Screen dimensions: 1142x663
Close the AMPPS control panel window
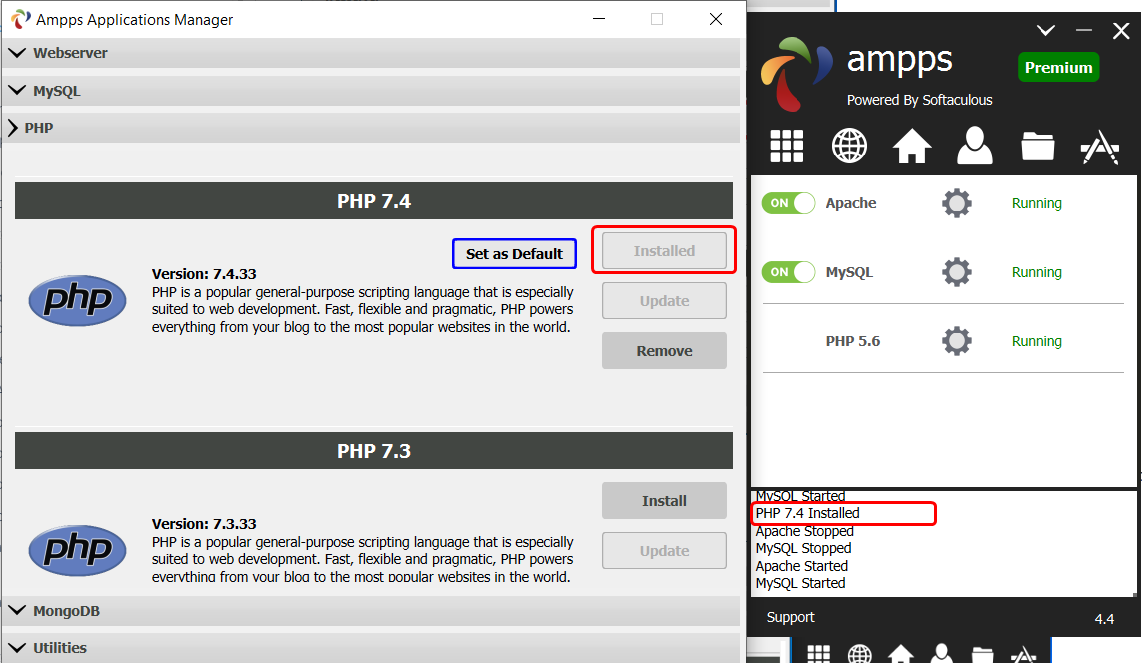1121,30
